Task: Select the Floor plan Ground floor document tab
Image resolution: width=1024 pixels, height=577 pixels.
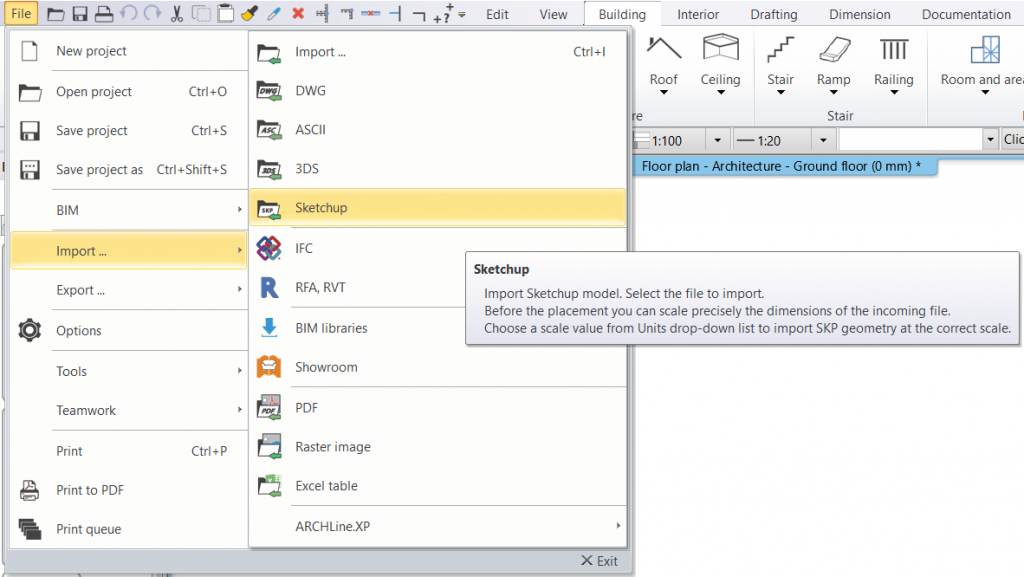Action: 784,166
